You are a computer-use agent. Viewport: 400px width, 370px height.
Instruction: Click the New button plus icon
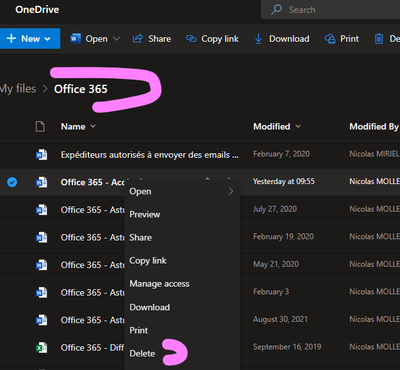[x=11, y=39]
